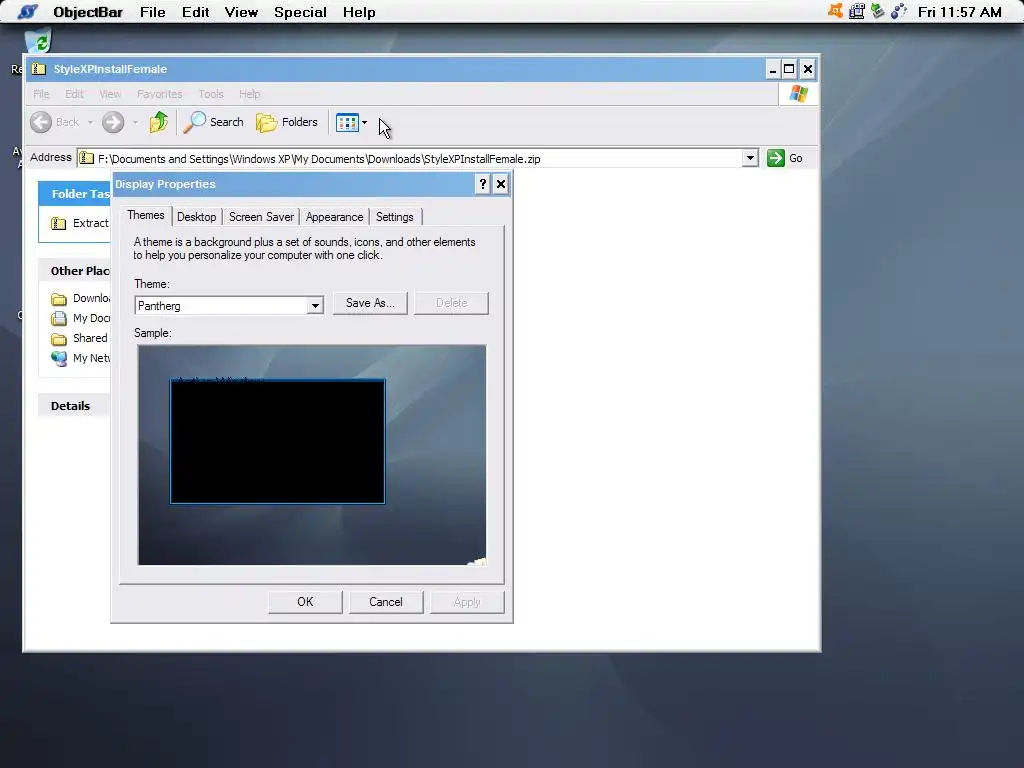Screen dimensions: 1024x768
Task: Click the Windows flag logo in Explorer
Action: coord(798,94)
